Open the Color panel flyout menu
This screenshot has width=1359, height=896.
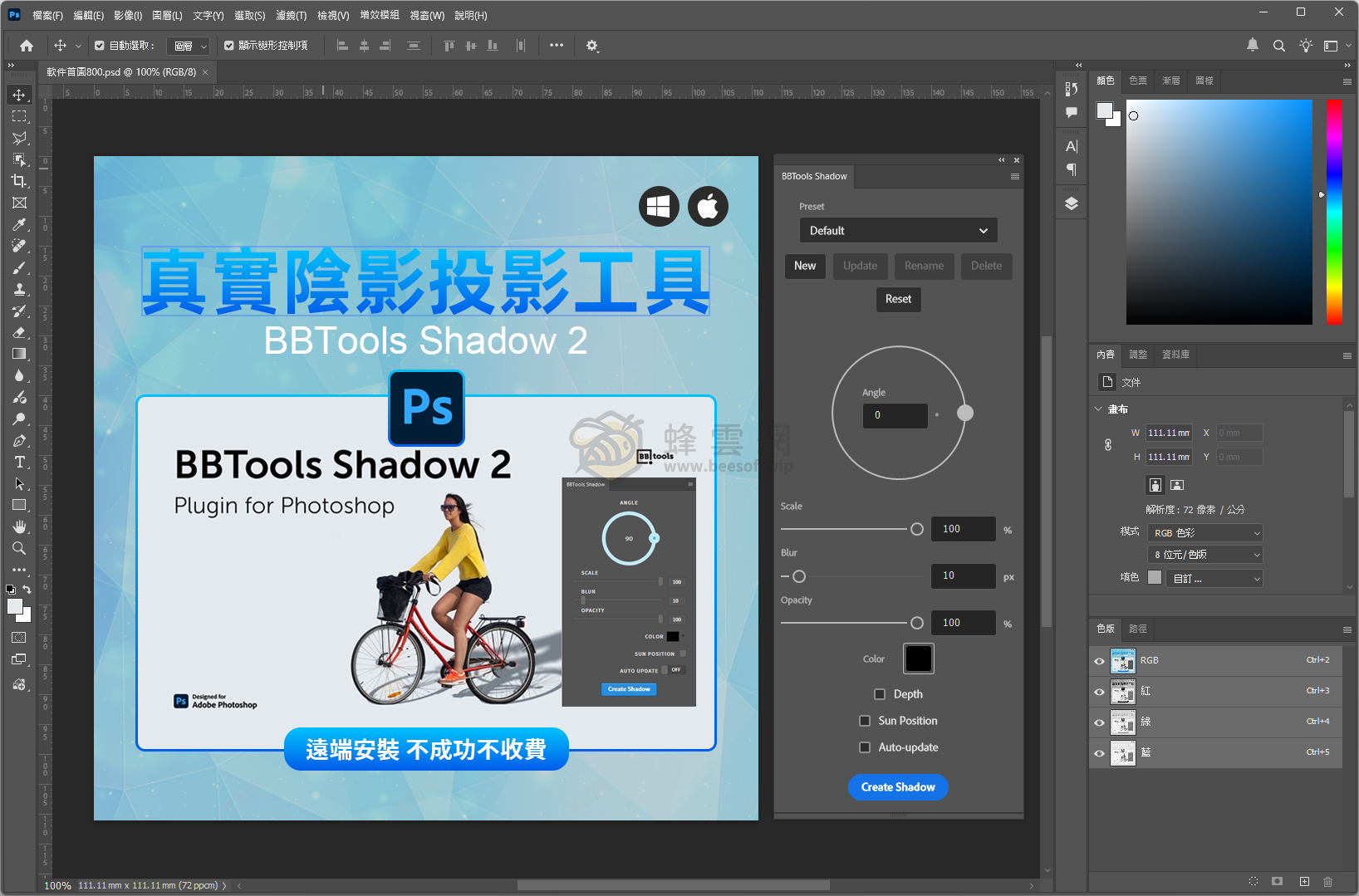click(1347, 81)
